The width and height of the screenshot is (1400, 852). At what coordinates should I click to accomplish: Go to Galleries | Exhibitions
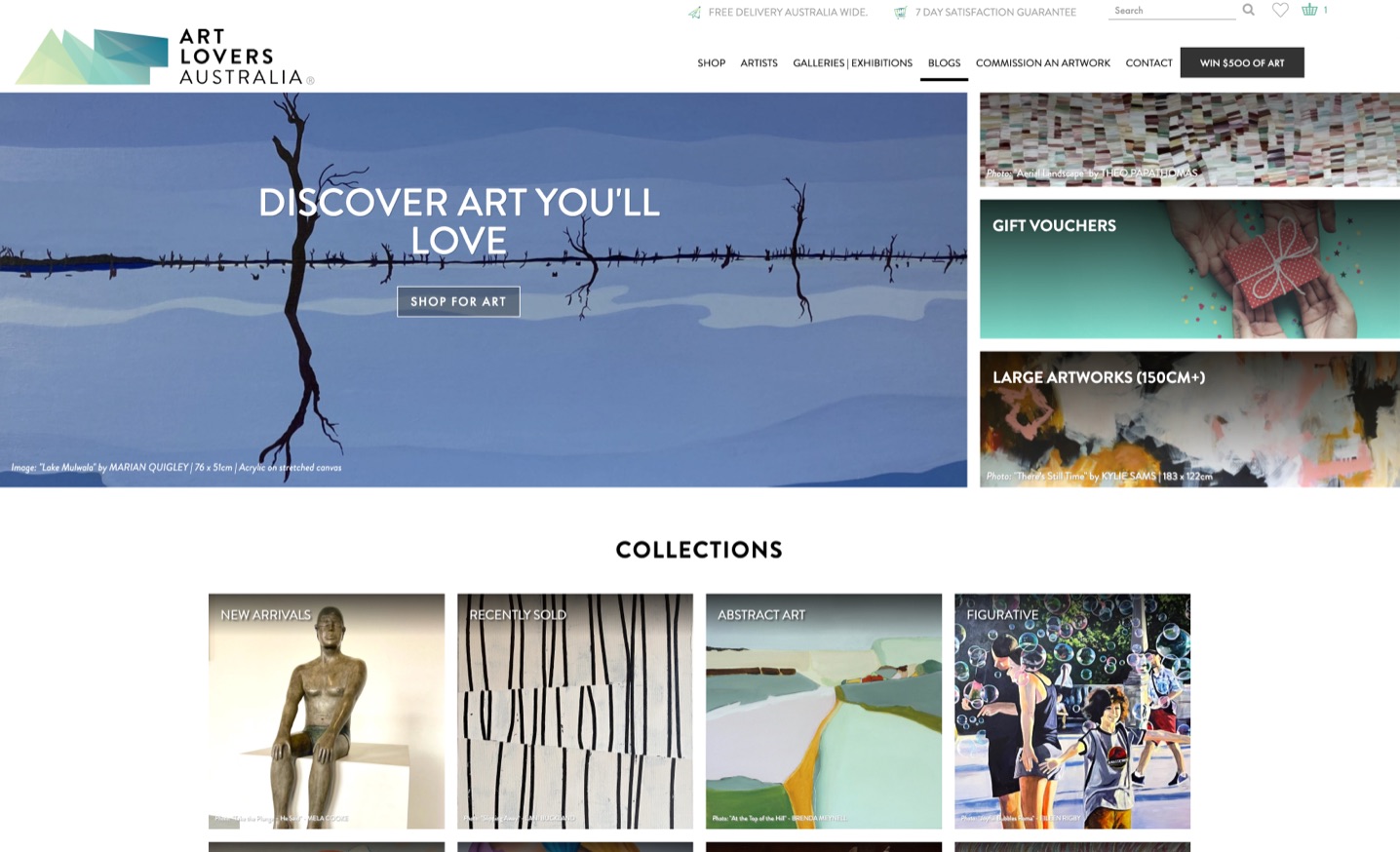click(852, 62)
